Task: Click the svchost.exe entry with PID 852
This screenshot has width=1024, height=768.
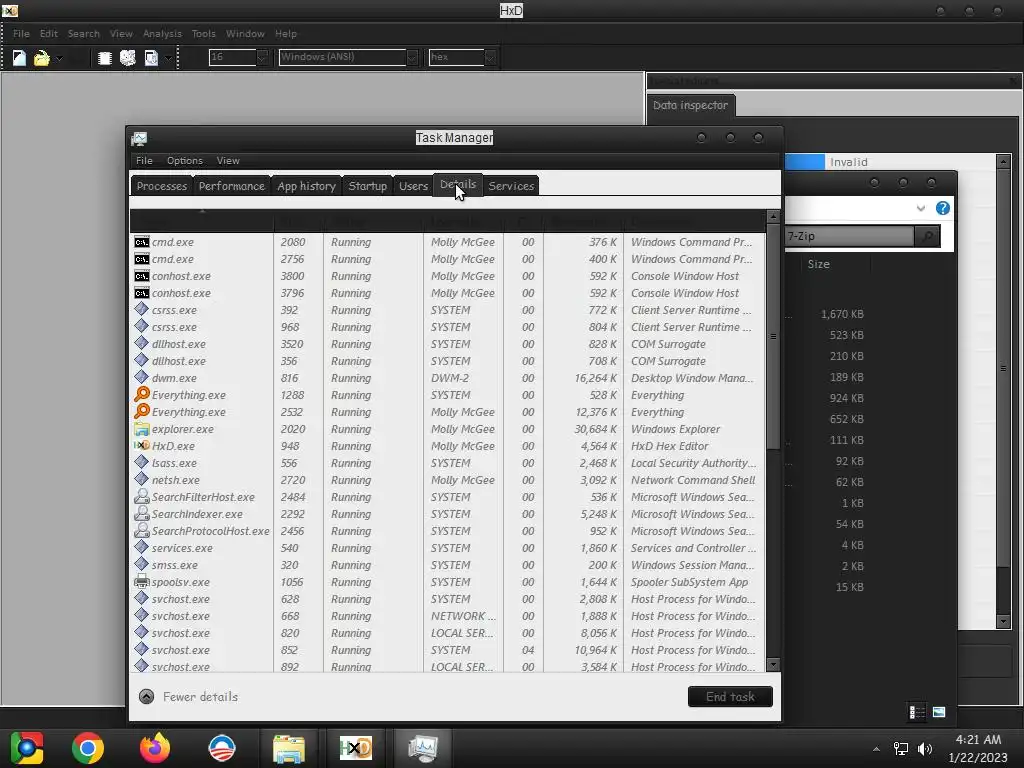Action: [181, 650]
